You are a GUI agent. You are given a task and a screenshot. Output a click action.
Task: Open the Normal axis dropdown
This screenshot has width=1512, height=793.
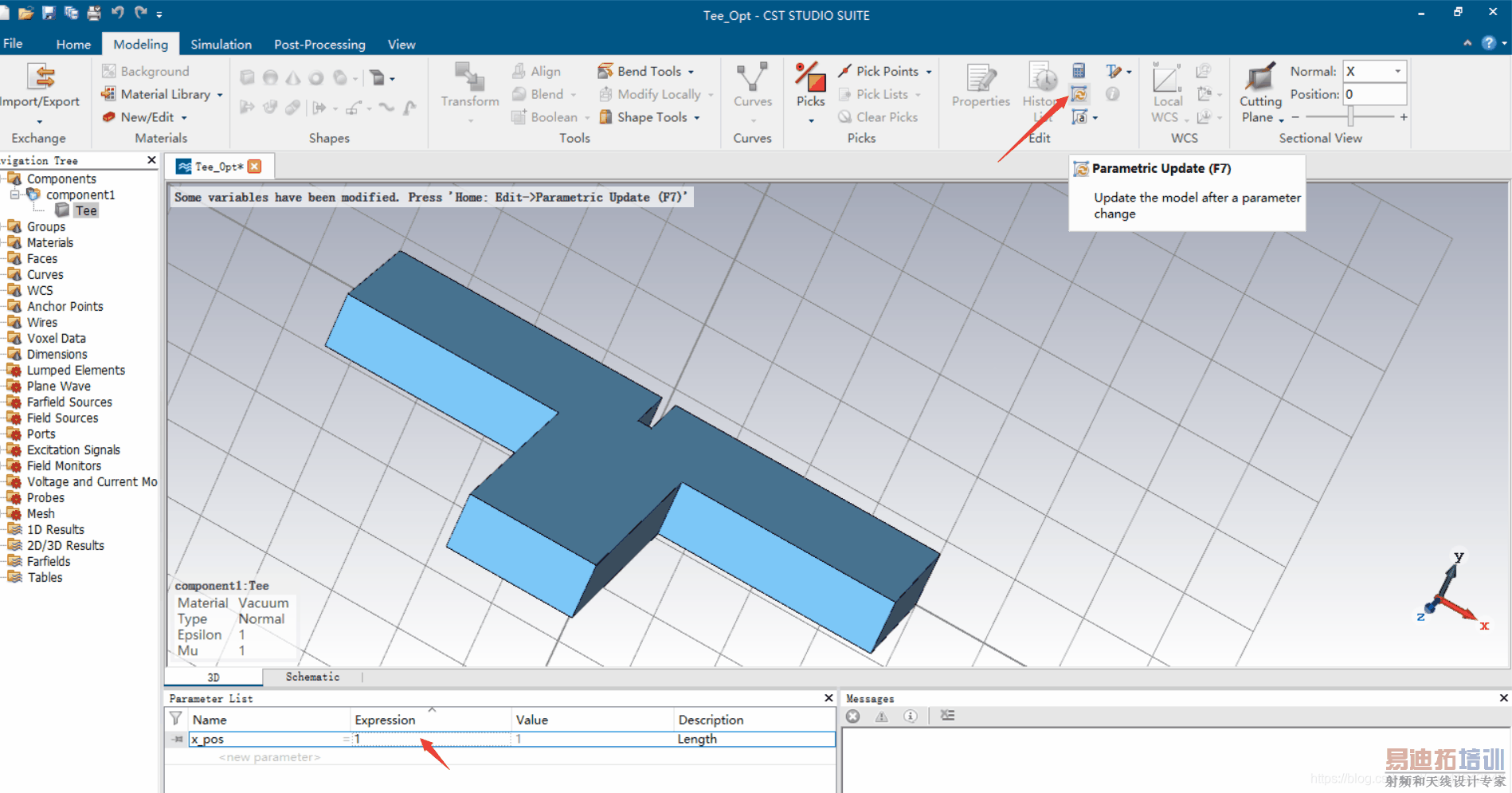click(1398, 71)
